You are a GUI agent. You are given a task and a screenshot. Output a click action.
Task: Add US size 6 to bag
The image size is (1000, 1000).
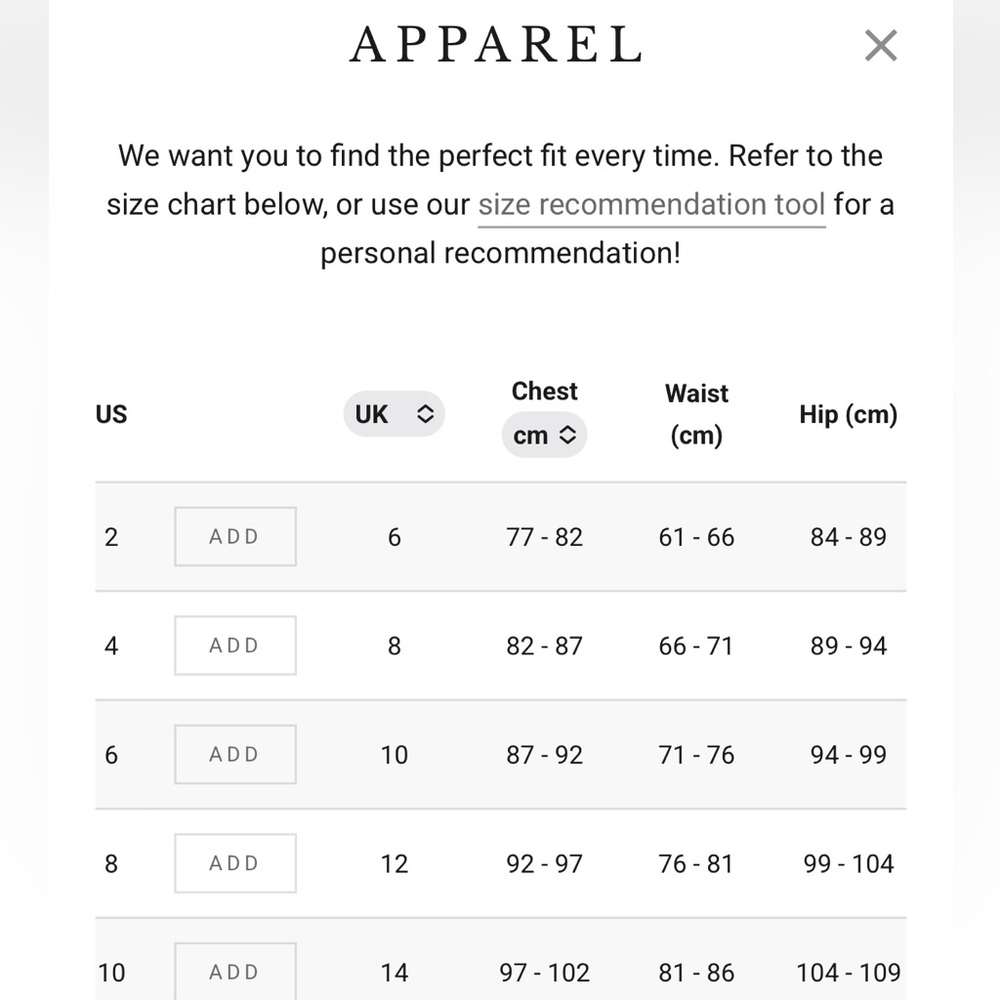coord(235,754)
